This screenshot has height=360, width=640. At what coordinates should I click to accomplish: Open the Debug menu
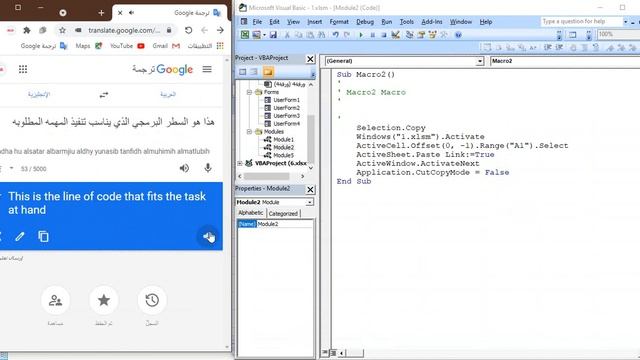point(364,22)
